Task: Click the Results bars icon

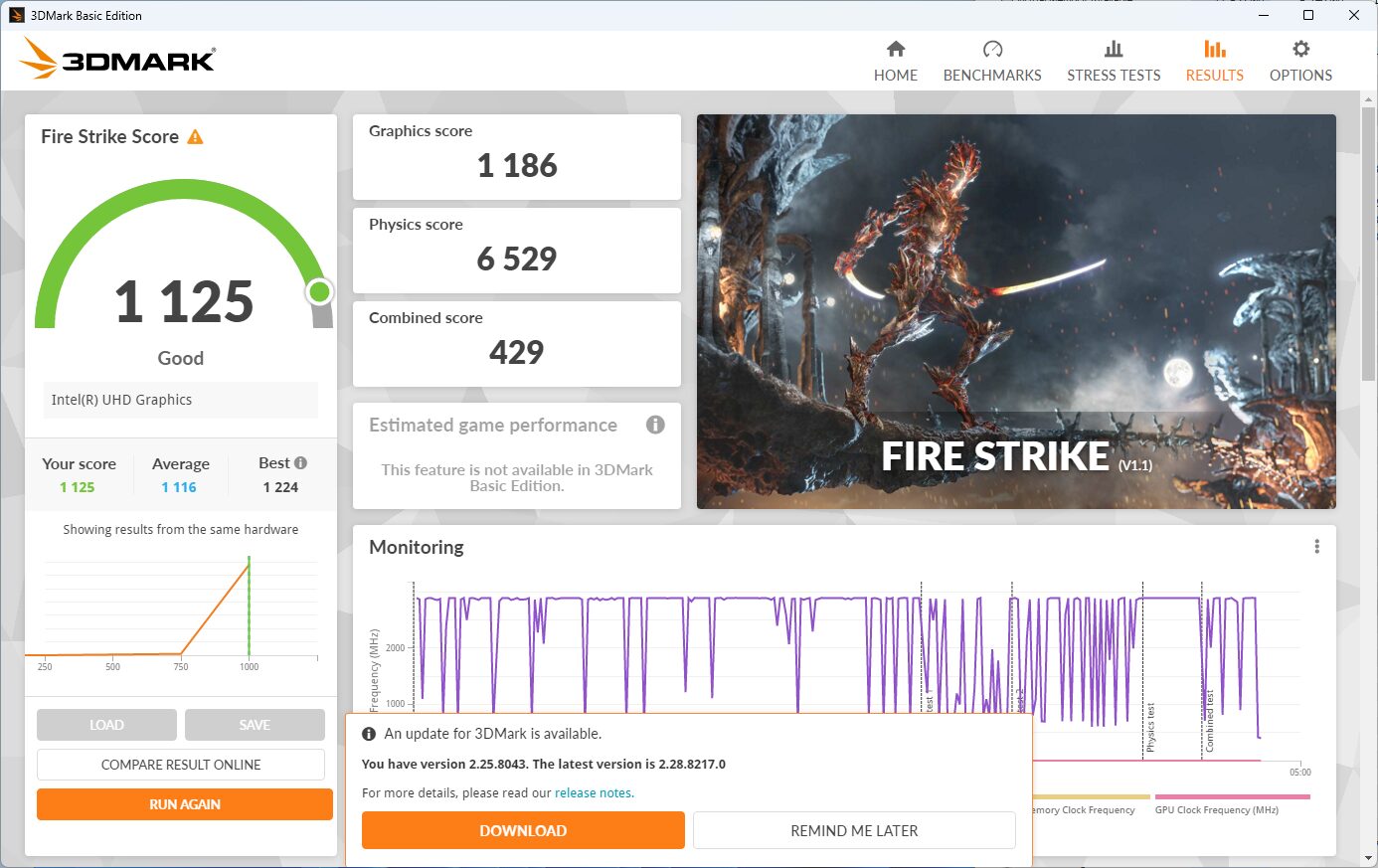Action: tap(1215, 49)
